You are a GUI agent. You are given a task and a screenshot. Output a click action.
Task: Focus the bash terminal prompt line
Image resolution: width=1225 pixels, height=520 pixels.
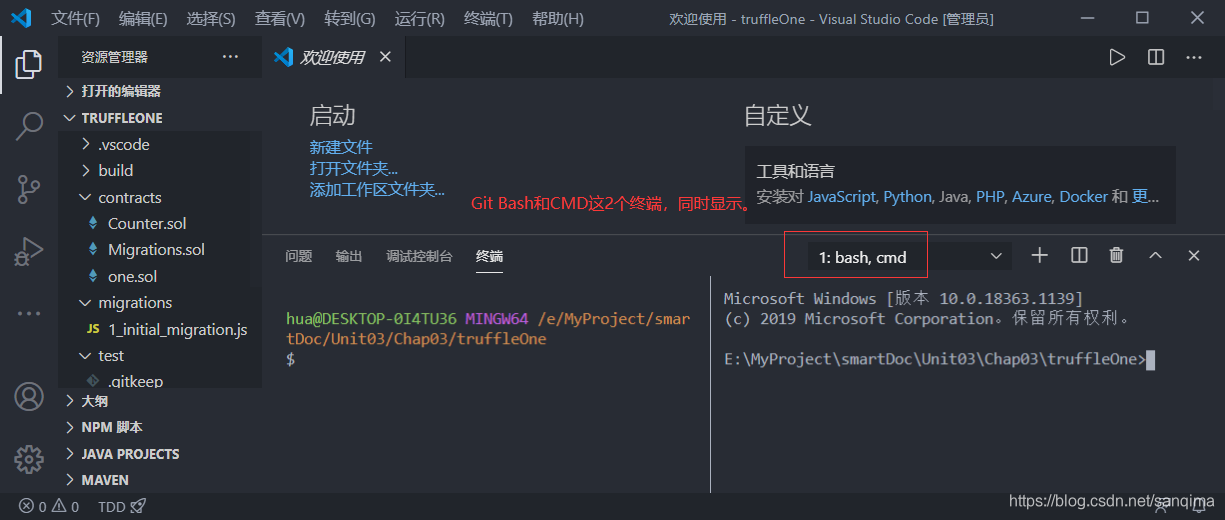[x=290, y=359]
